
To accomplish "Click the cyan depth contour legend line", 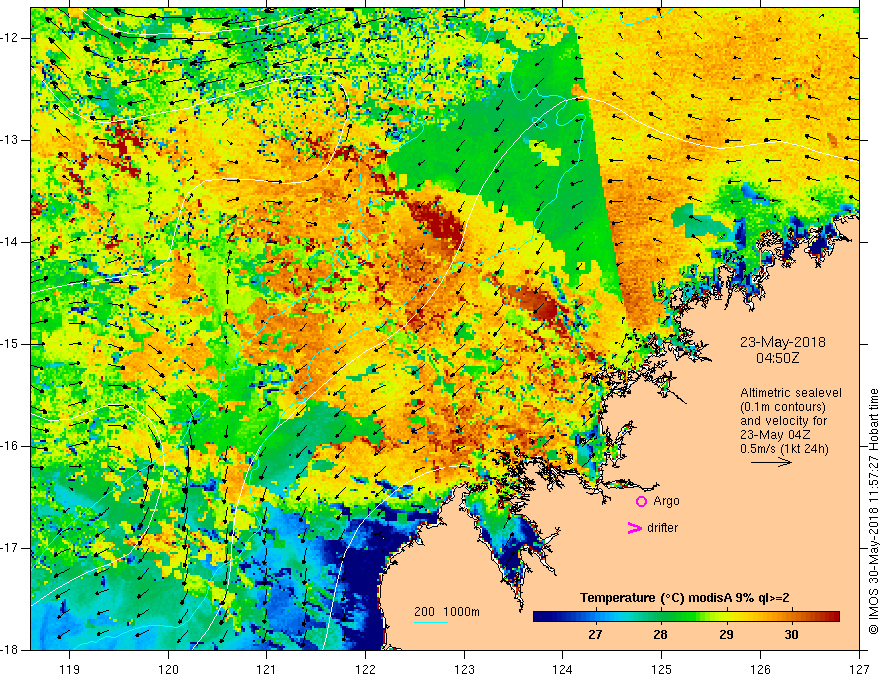I will pyautogui.click(x=431, y=622).
